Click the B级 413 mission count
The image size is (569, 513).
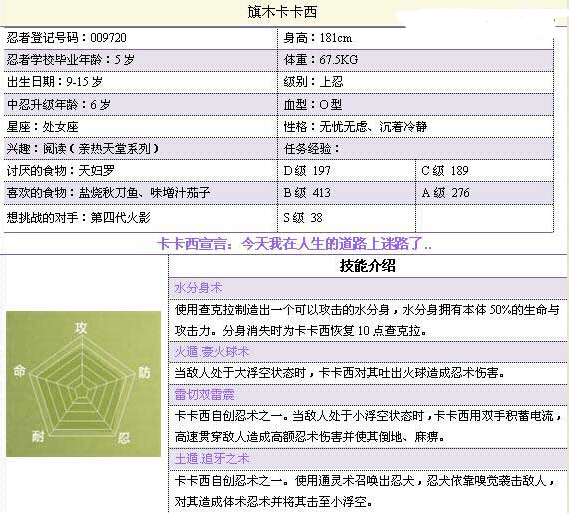point(307,193)
